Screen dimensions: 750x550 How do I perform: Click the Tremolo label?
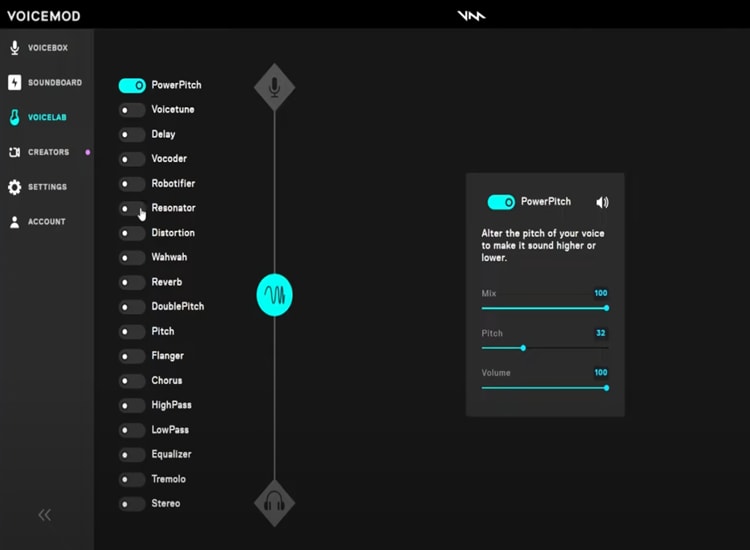point(168,479)
